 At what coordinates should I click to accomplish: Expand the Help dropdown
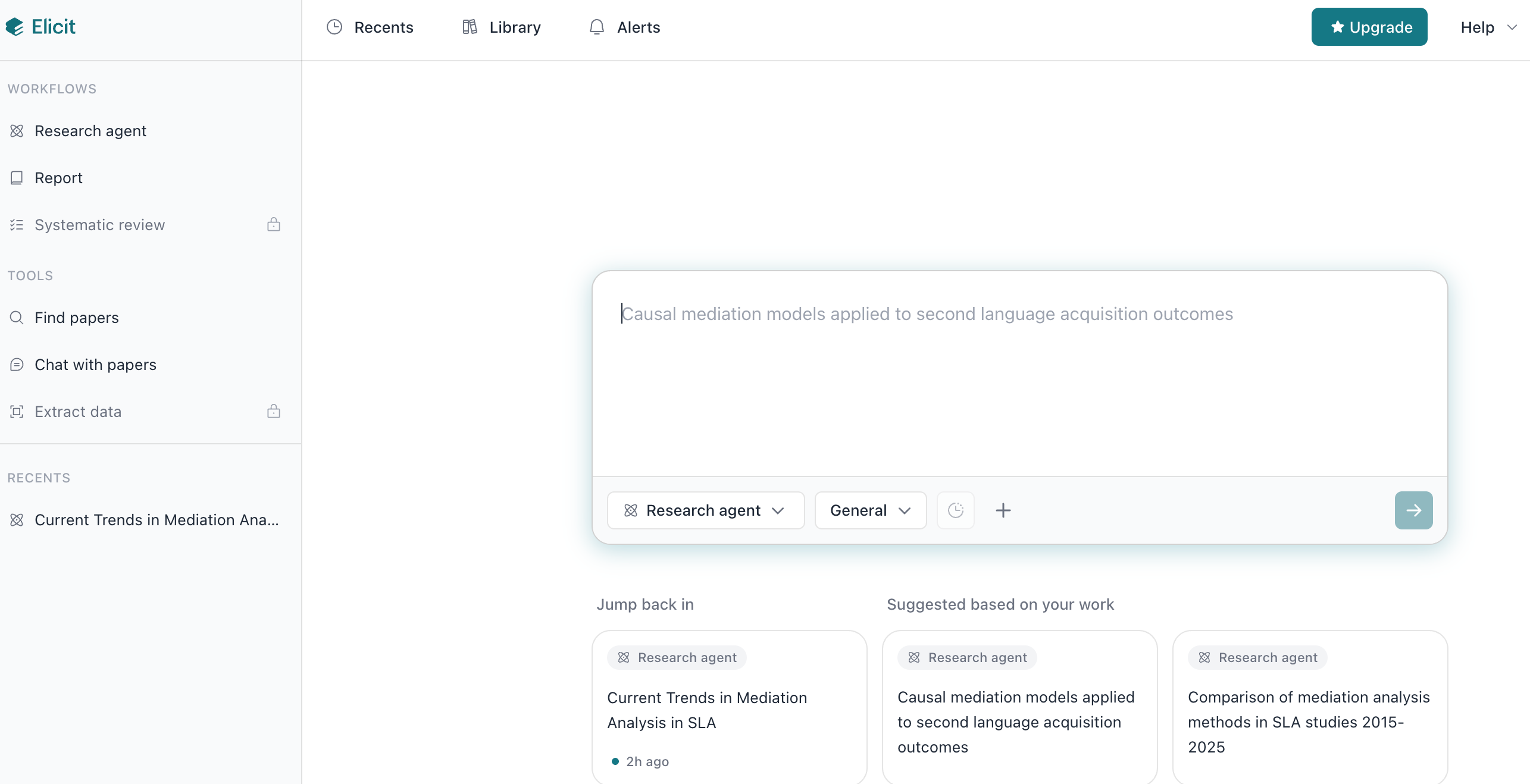(x=1489, y=27)
